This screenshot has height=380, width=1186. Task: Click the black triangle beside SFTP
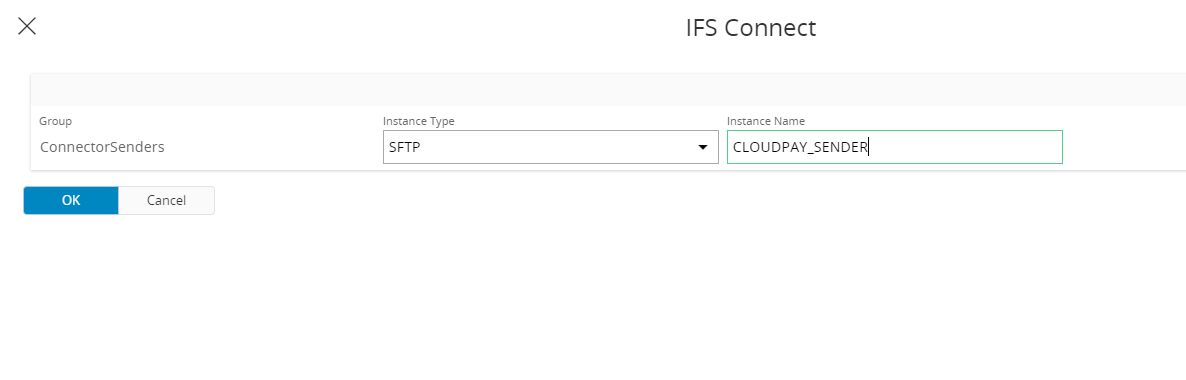pos(703,148)
